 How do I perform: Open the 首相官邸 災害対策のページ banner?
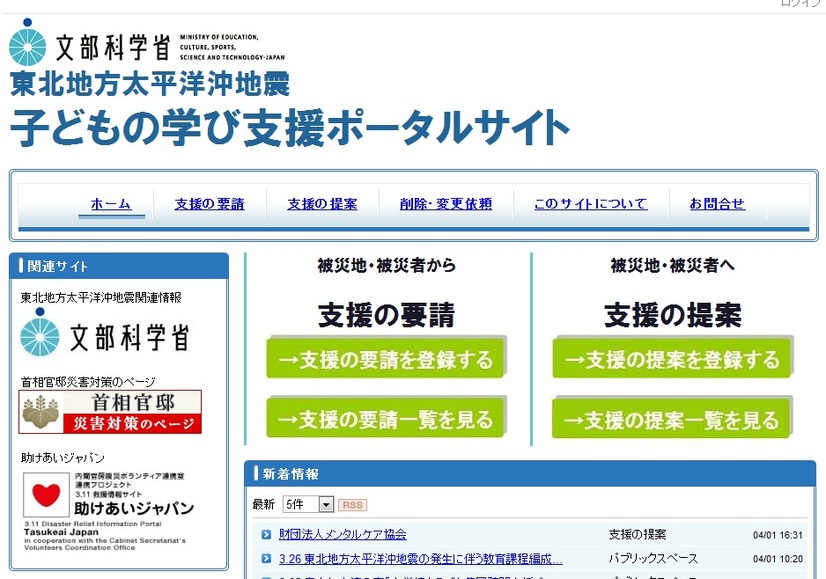[110, 412]
